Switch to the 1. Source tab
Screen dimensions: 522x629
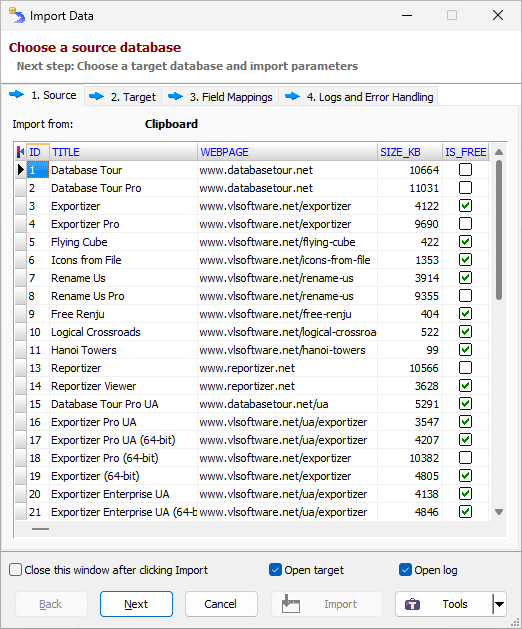(43, 95)
